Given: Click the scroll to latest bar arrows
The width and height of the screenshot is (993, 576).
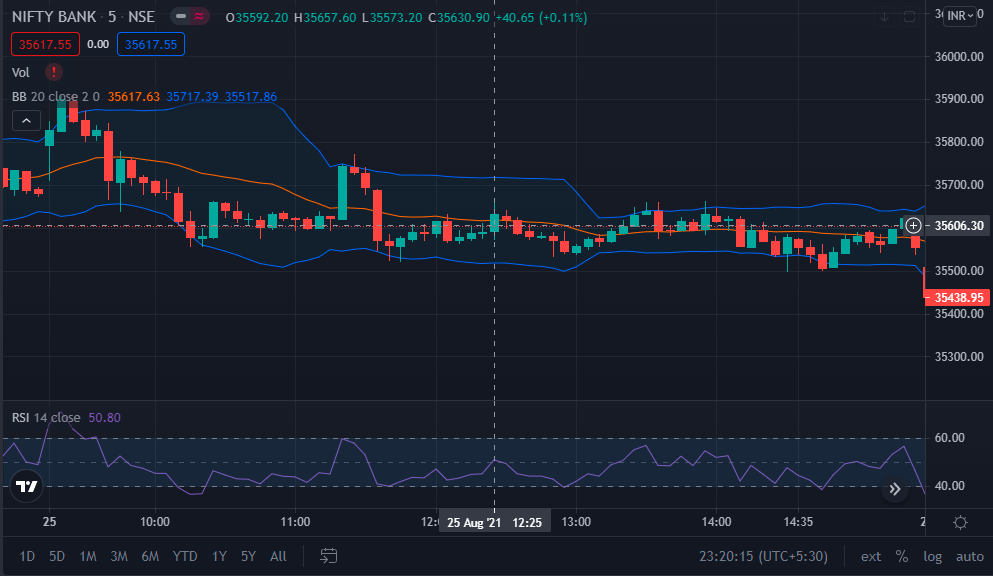Looking at the screenshot, I should pos(895,489).
